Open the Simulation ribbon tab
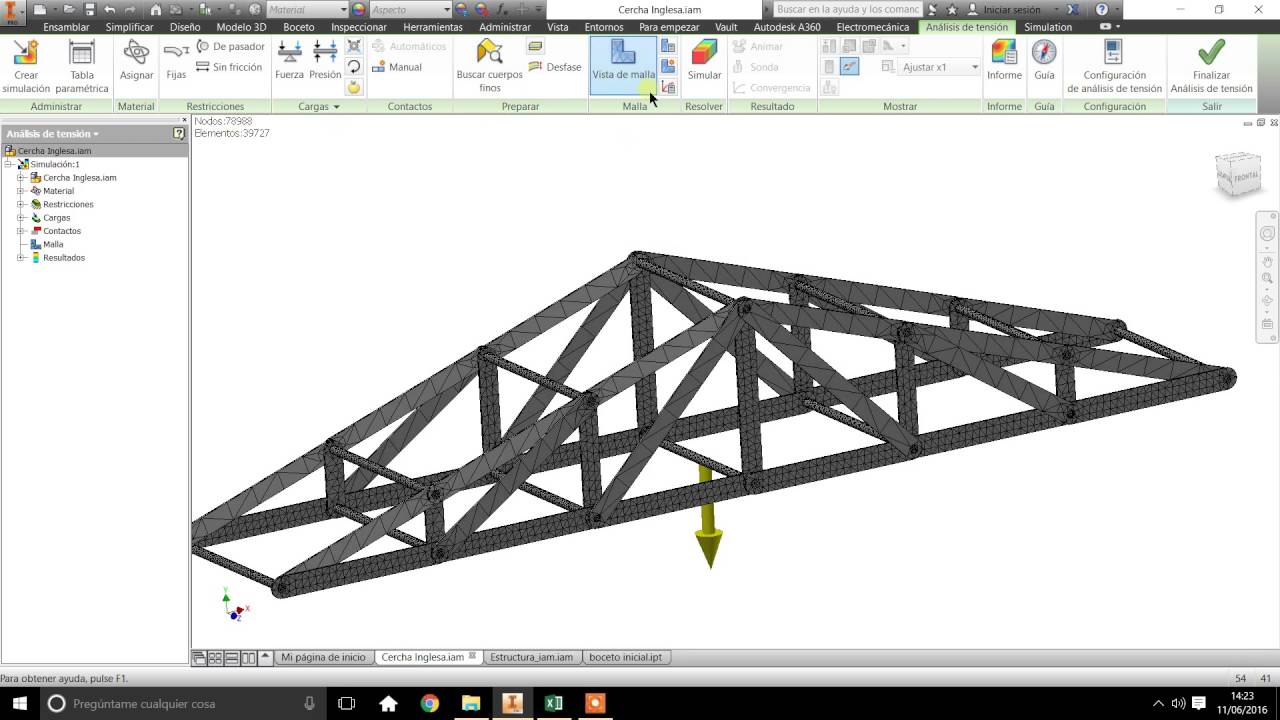This screenshot has width=1280, height=720. (1048, 27)
